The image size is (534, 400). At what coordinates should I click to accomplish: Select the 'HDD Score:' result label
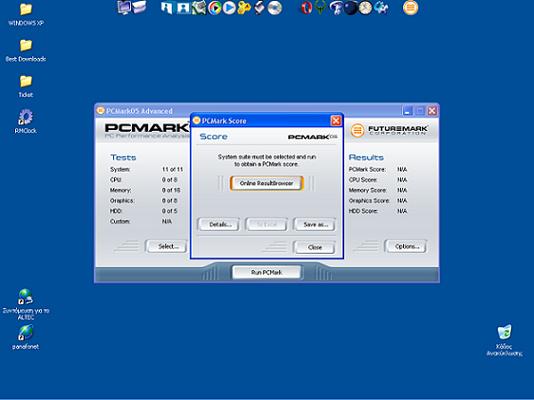click(363, 211)
